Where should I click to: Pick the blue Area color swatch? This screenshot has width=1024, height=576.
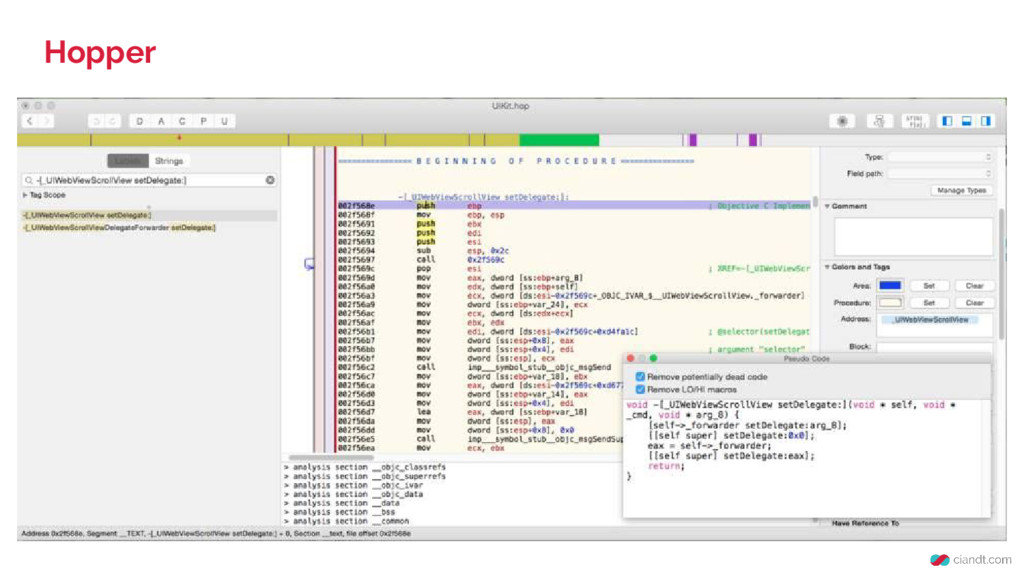click(890, 285)
